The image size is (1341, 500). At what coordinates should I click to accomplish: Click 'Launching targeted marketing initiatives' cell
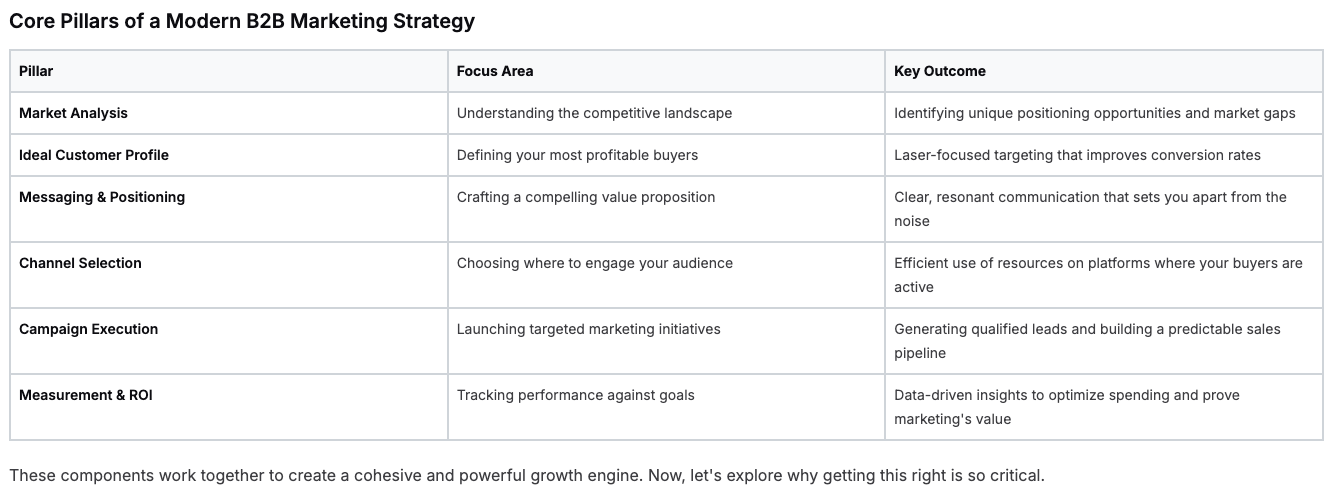[x=666, y=341]
